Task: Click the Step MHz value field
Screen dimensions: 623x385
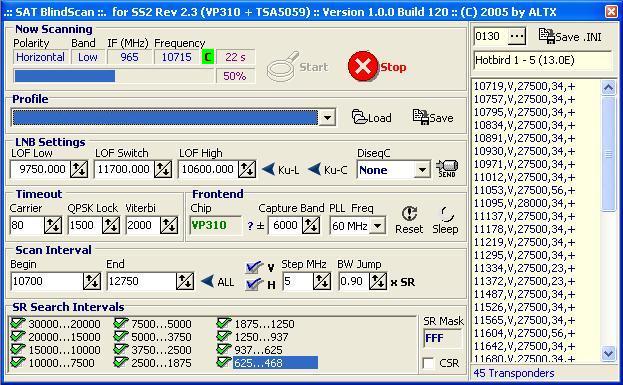Action: [x=298, y=281]
